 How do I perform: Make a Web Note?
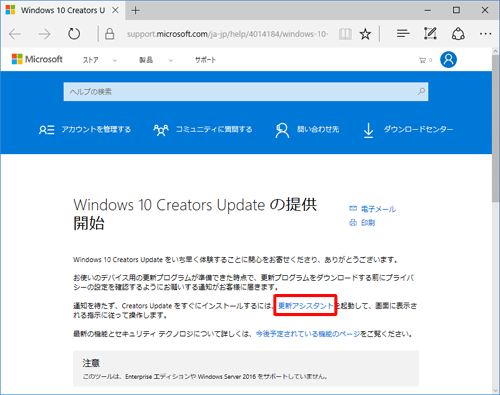[430, 33]
